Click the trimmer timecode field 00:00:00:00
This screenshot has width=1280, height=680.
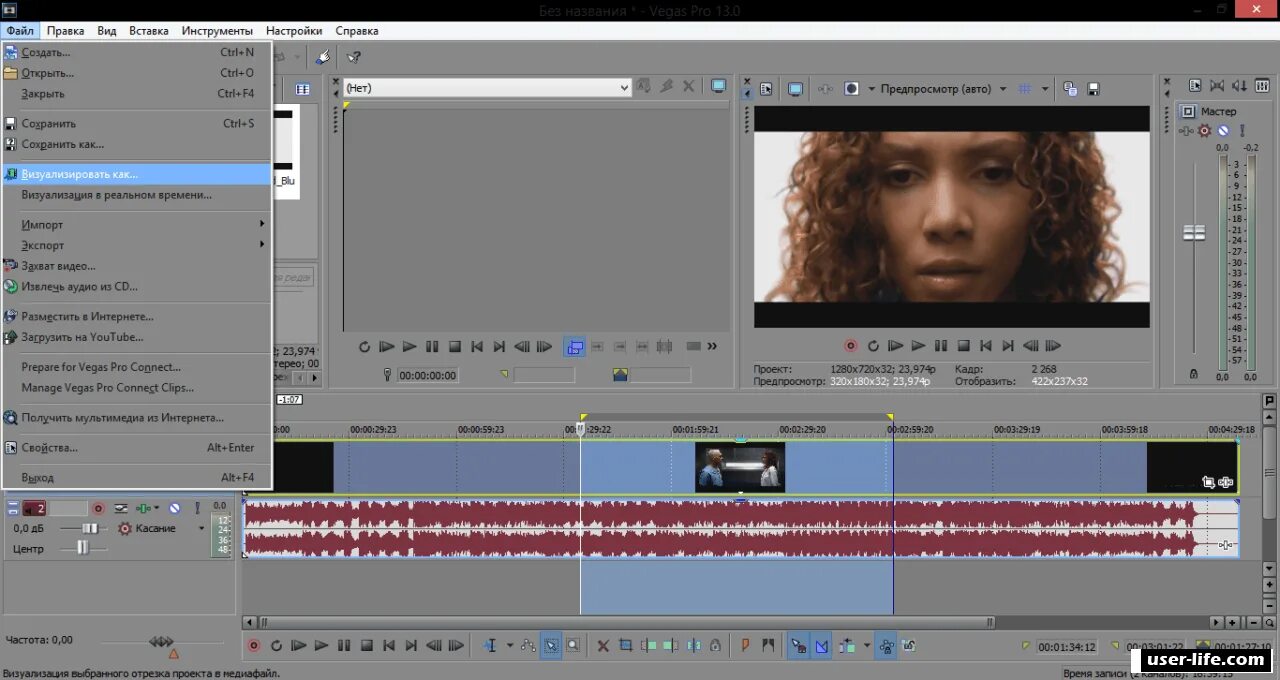point(427,376)
